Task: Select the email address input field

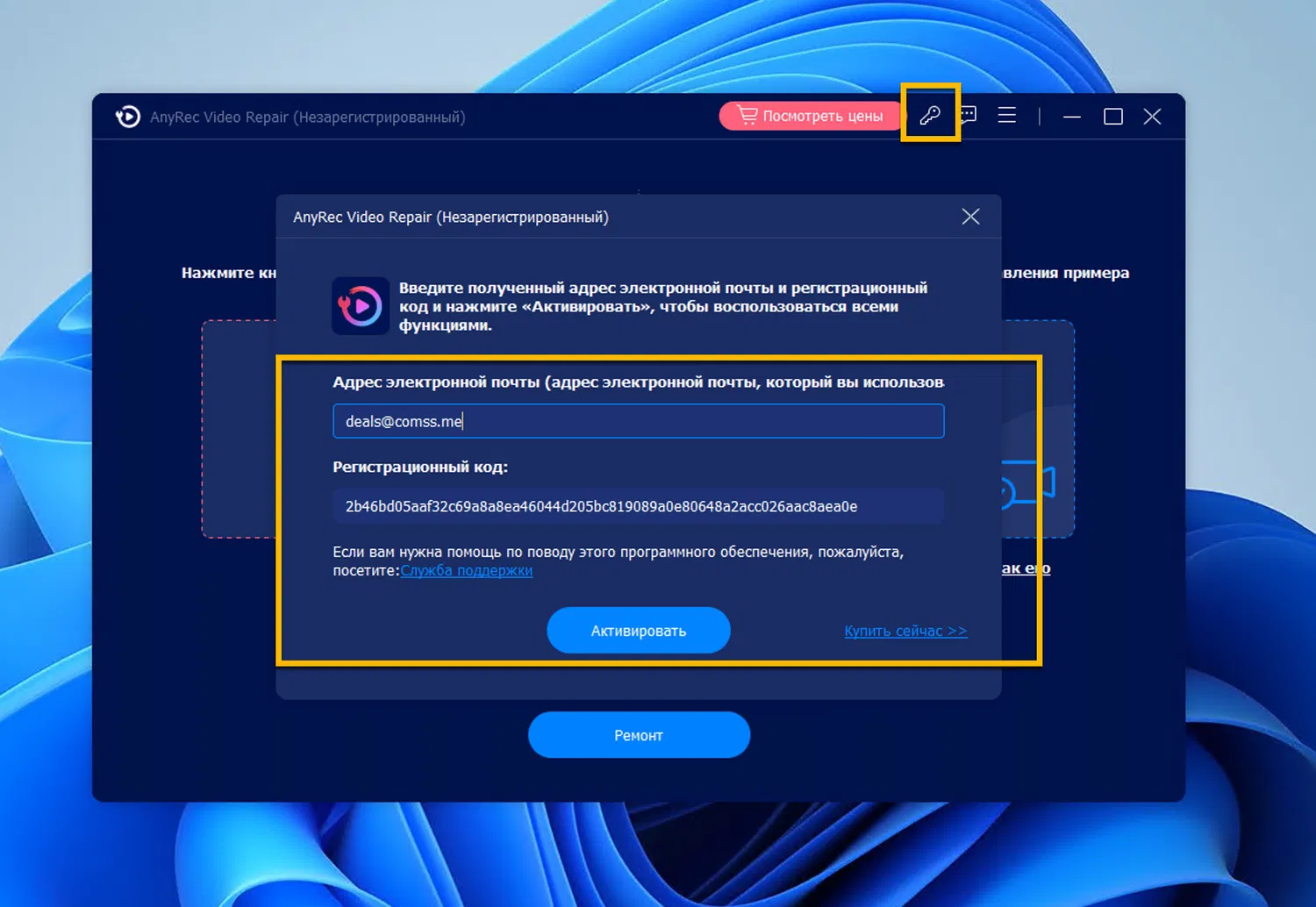Action: pyautogui.click(x=638, y=421)
